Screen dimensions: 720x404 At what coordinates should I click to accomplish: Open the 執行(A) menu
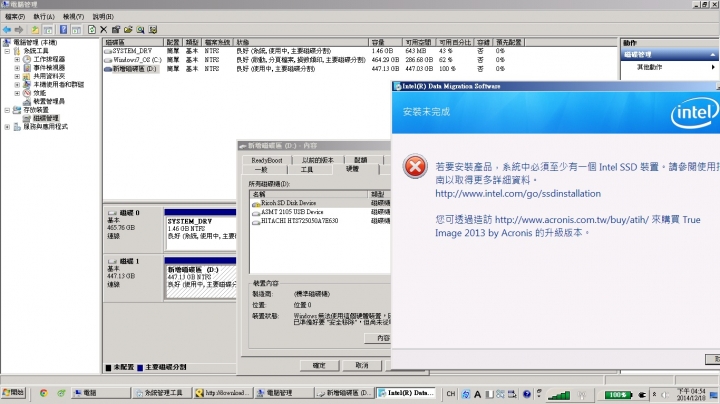point(44,17)
